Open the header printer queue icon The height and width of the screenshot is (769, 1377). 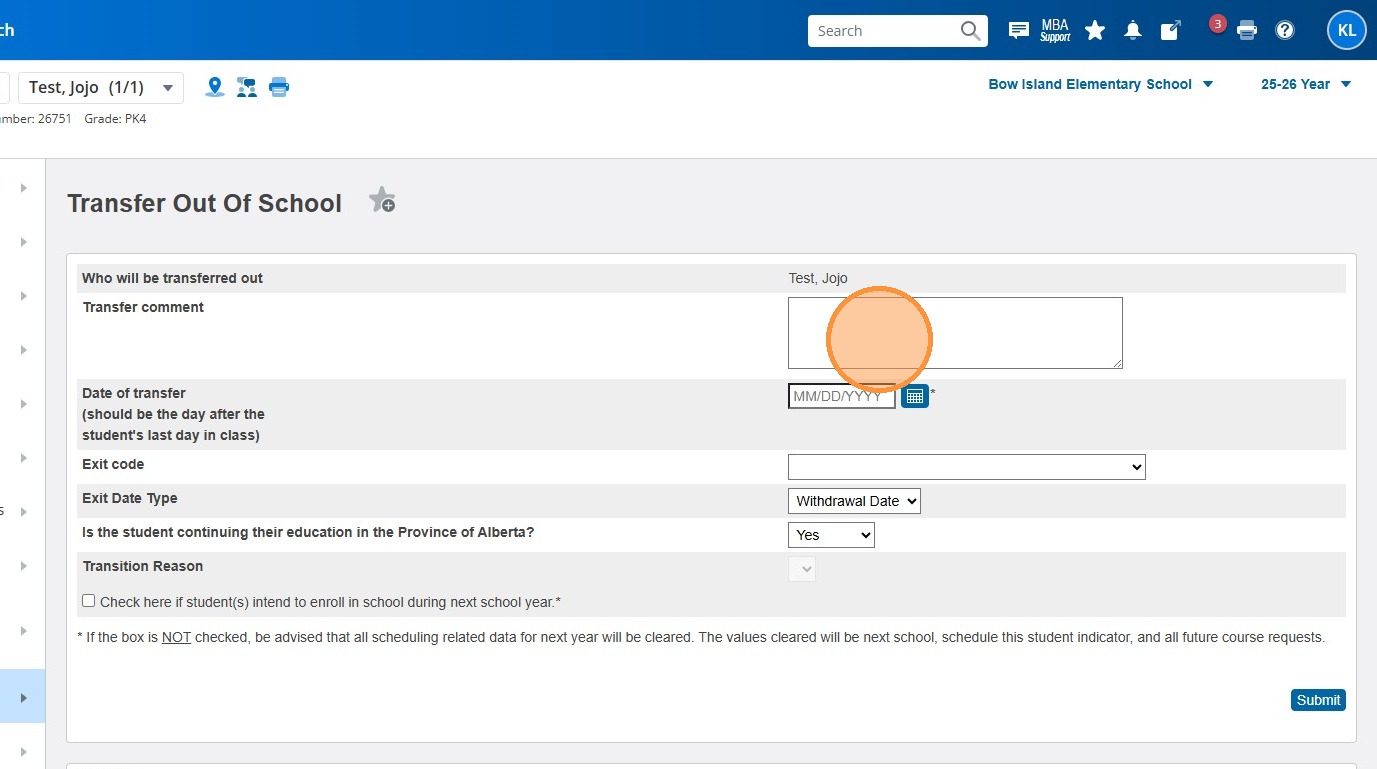pos(1246,31)
